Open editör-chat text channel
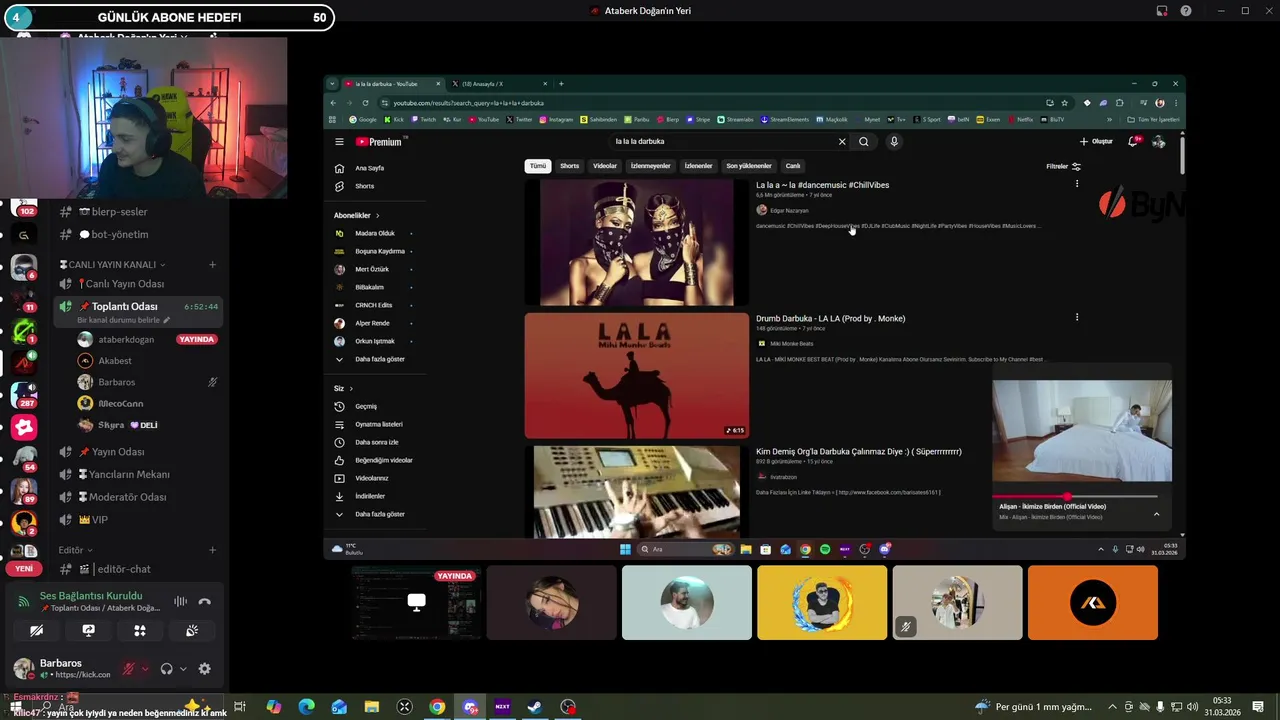Screen dimensions: 1280x720 (x=124, y=569)
